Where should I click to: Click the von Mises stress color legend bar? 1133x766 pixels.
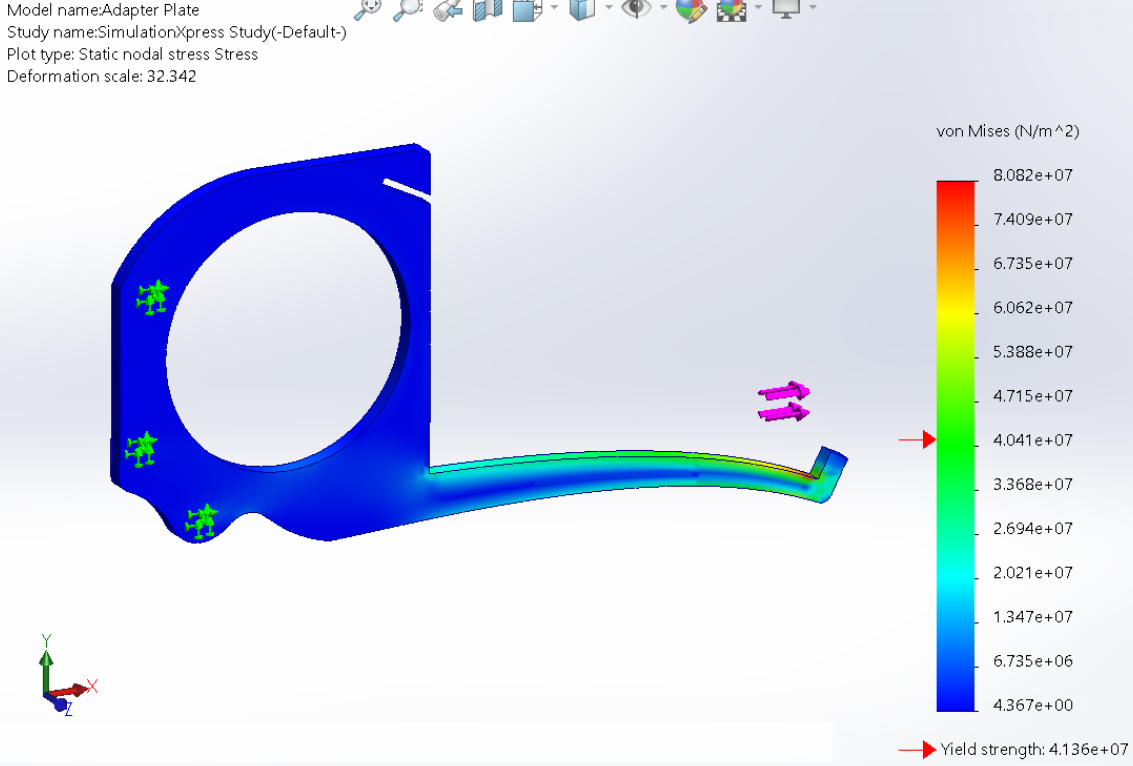(956, 445)
